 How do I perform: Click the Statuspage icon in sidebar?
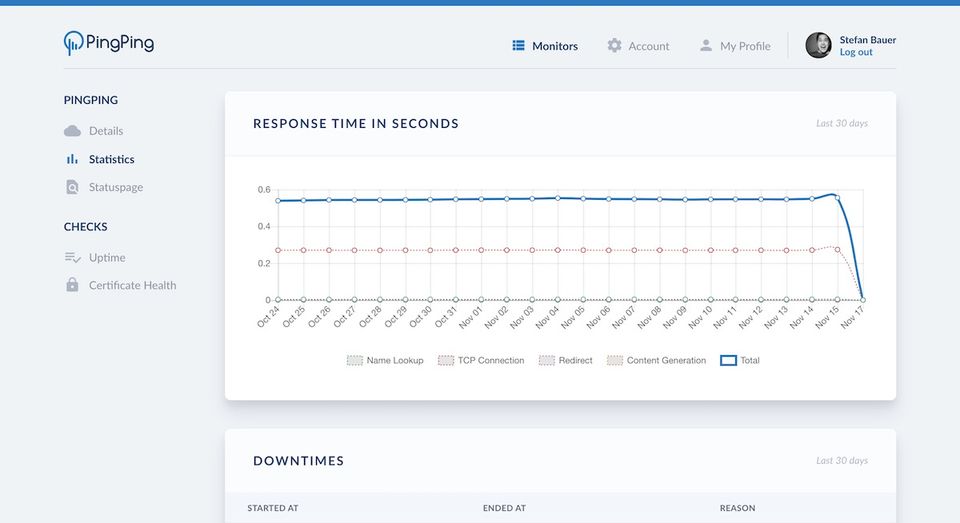coord(72,187)
